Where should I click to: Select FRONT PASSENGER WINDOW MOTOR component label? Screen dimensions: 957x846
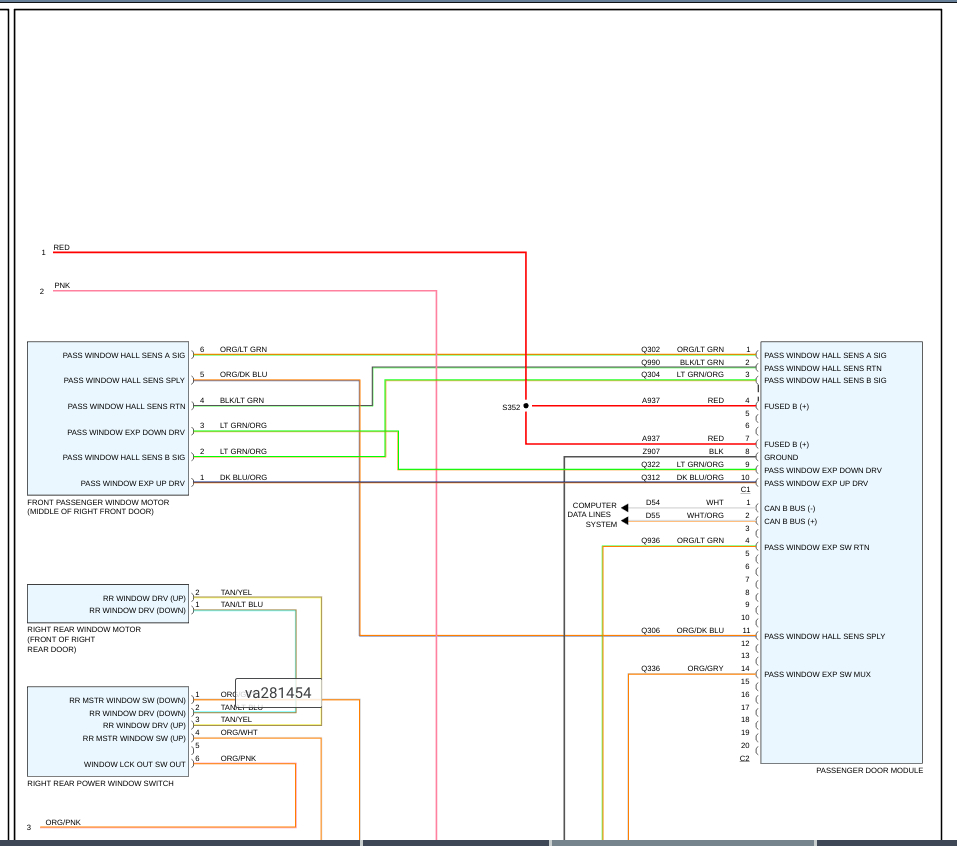[98, 507]
